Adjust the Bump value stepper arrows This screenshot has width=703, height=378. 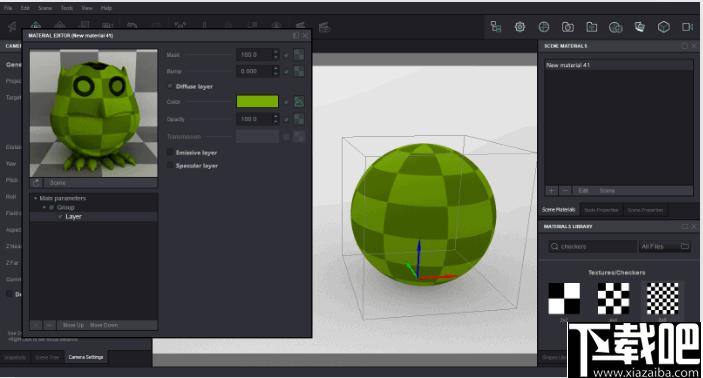click(x=276, y=71)
